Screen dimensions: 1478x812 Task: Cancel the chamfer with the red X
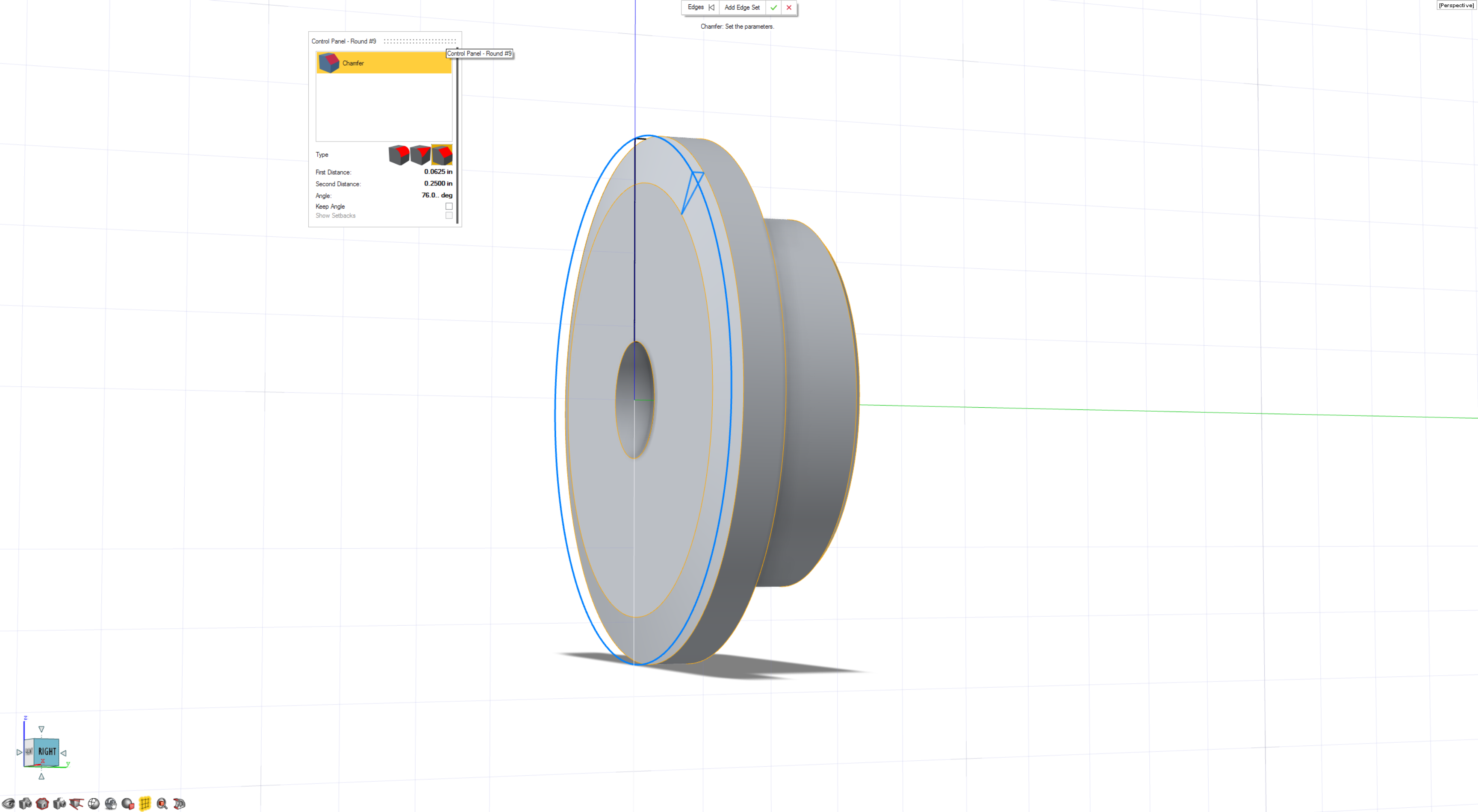point(789,7)
